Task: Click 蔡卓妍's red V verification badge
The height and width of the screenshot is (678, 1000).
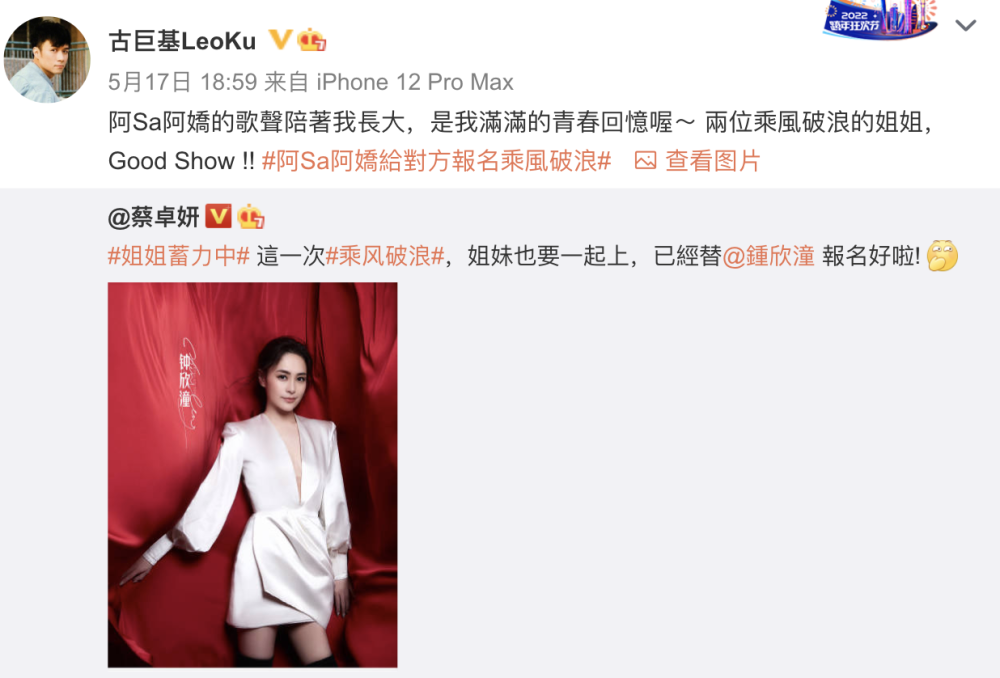Action: click(218, 216)
